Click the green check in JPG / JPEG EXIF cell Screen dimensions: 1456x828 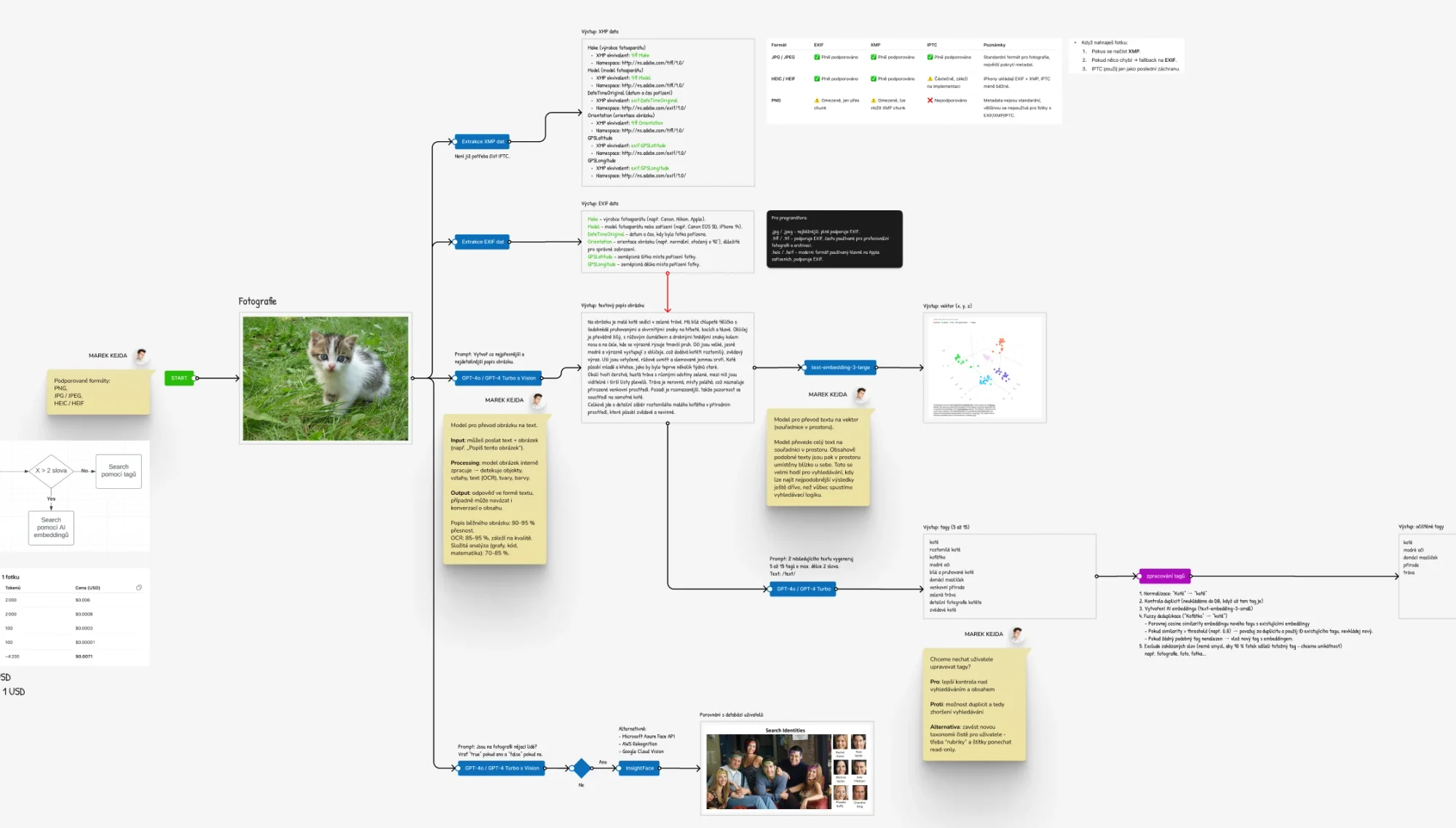point(817,57)
